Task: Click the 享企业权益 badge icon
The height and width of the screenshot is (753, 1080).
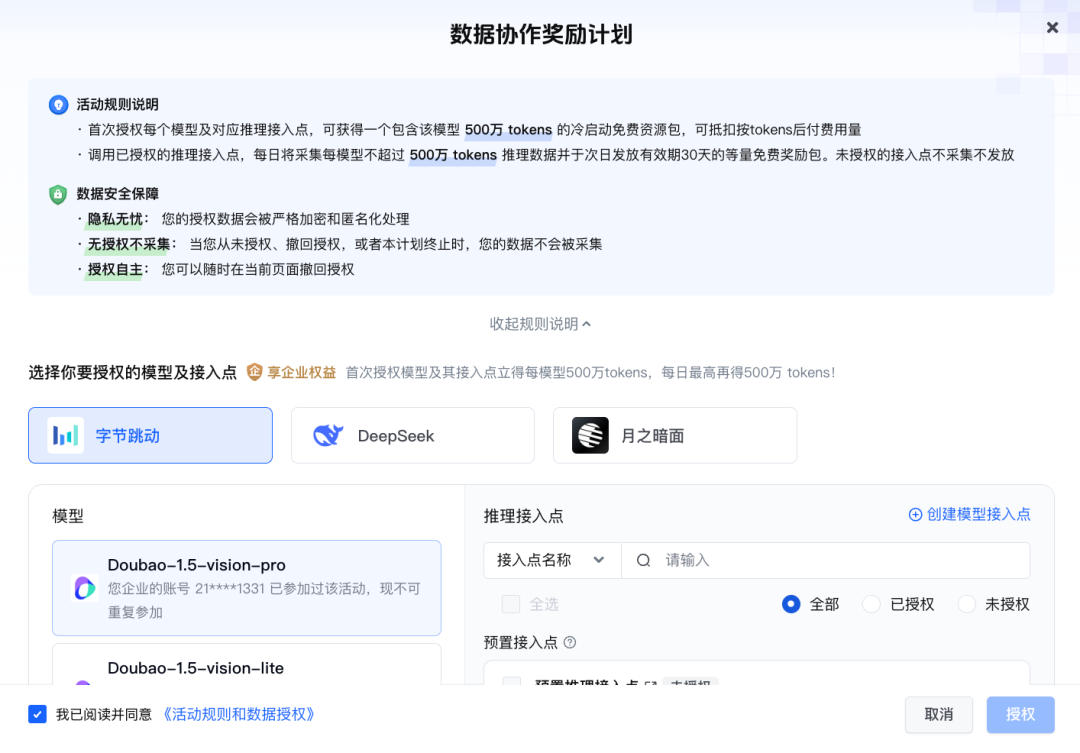Action: [255, 372]
